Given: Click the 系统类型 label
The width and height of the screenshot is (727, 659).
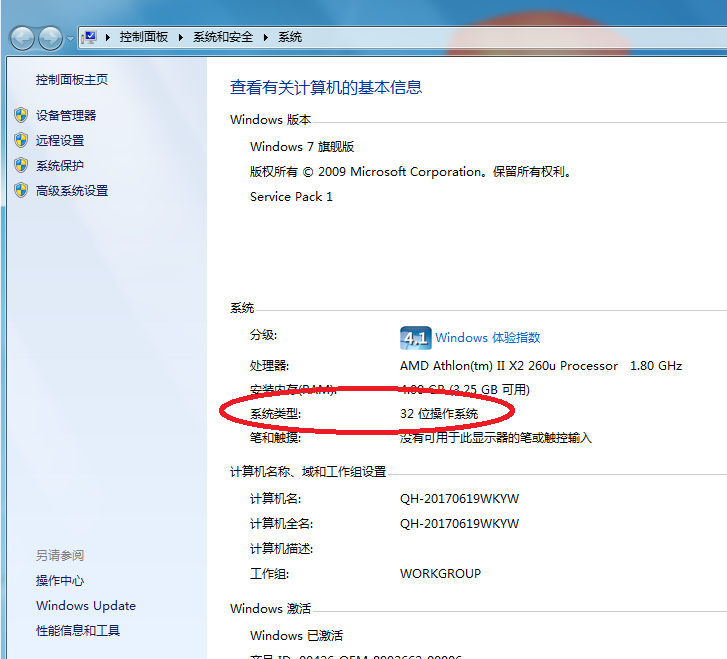Looking at the screenshot, I should [275, 414].
